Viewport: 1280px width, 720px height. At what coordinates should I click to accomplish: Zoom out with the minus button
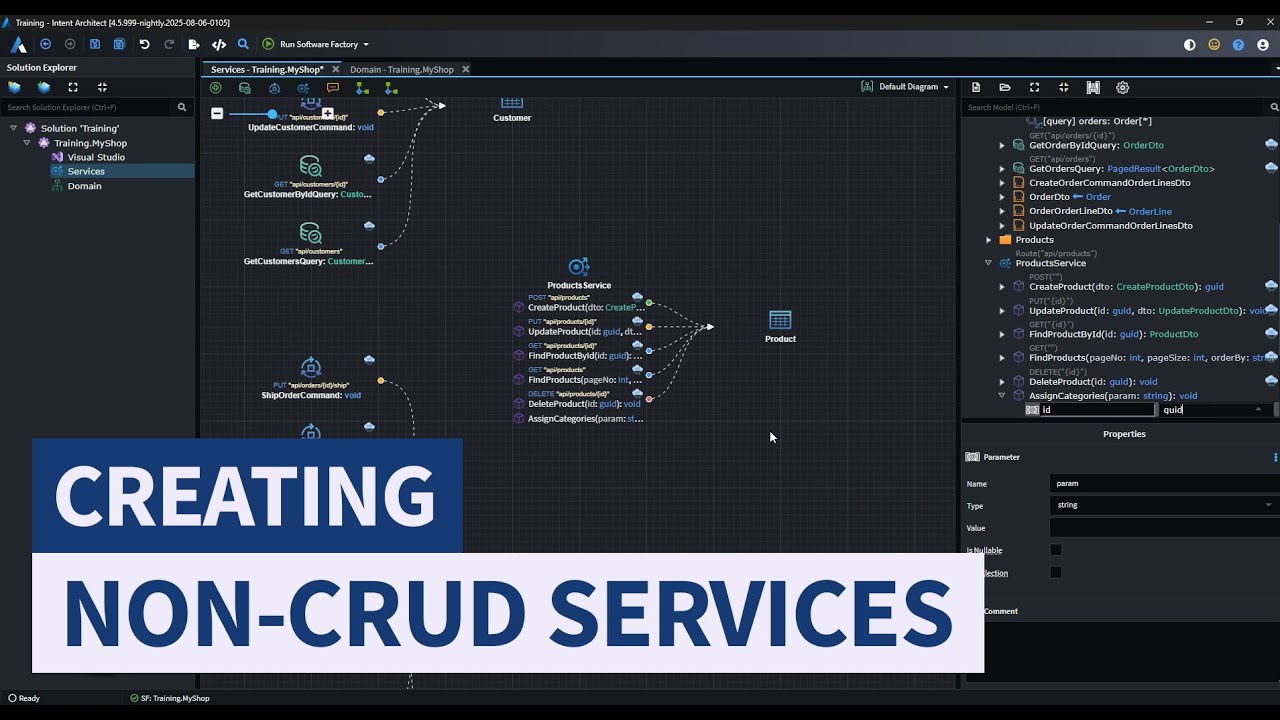(x=217, y=114)
